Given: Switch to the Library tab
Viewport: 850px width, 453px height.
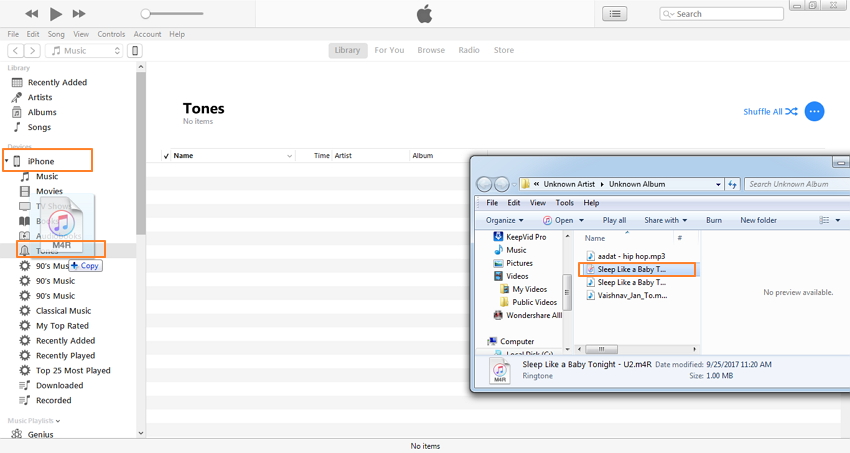Looking at the screenshot, I should tap(347, 50).
